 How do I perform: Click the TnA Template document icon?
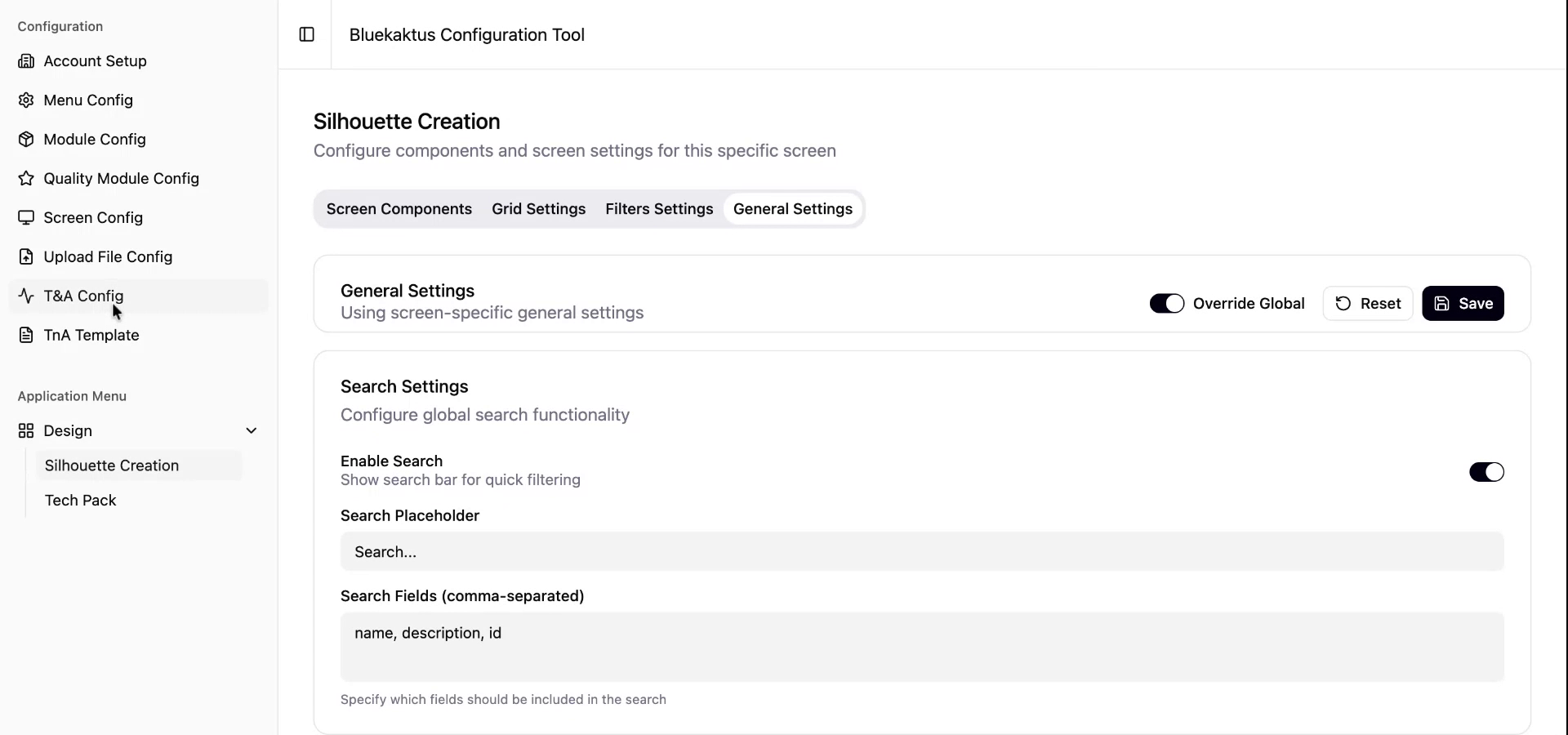tap(27, 335)
